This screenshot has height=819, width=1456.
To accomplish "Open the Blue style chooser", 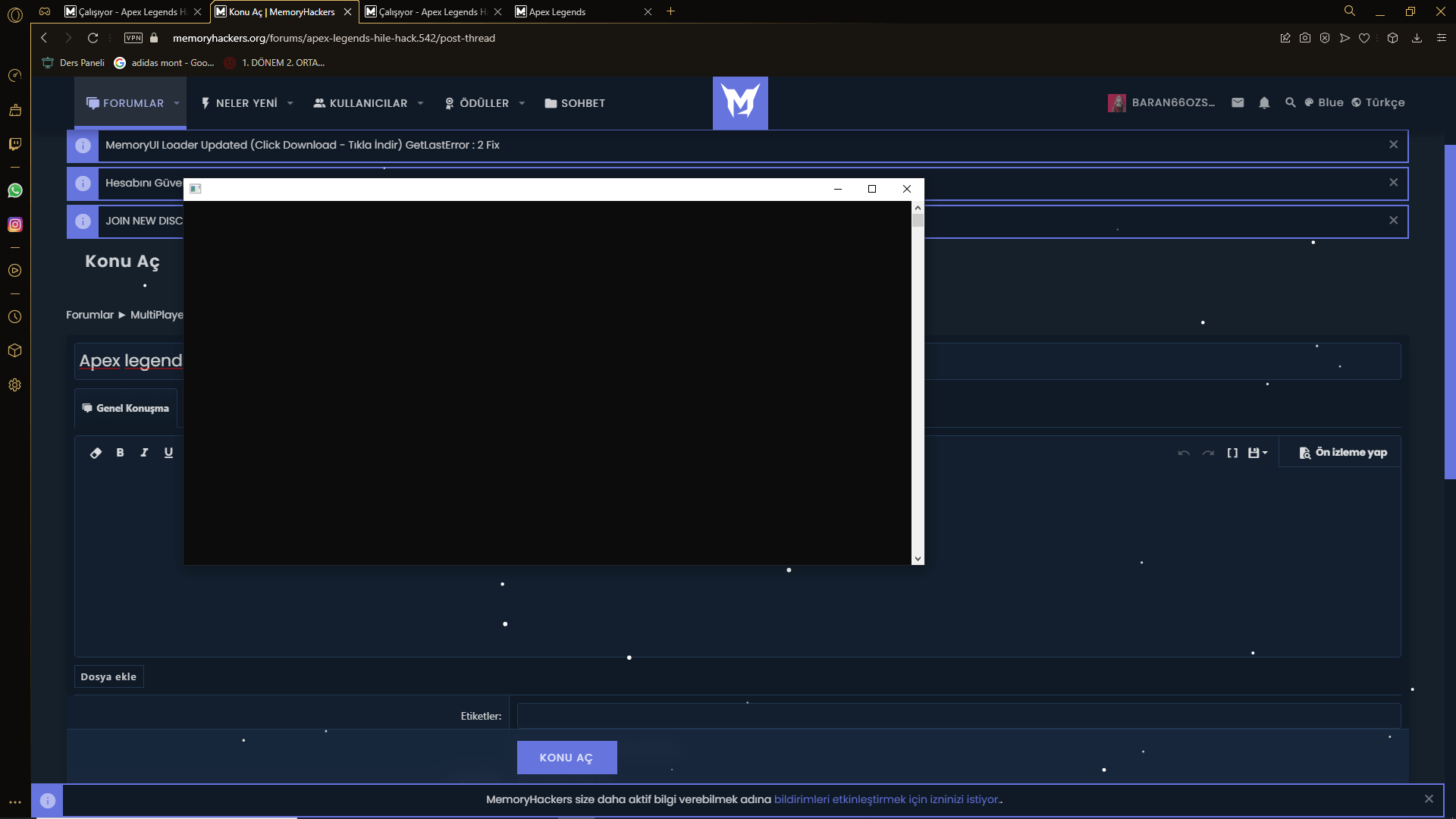I will click(1323, 102).
